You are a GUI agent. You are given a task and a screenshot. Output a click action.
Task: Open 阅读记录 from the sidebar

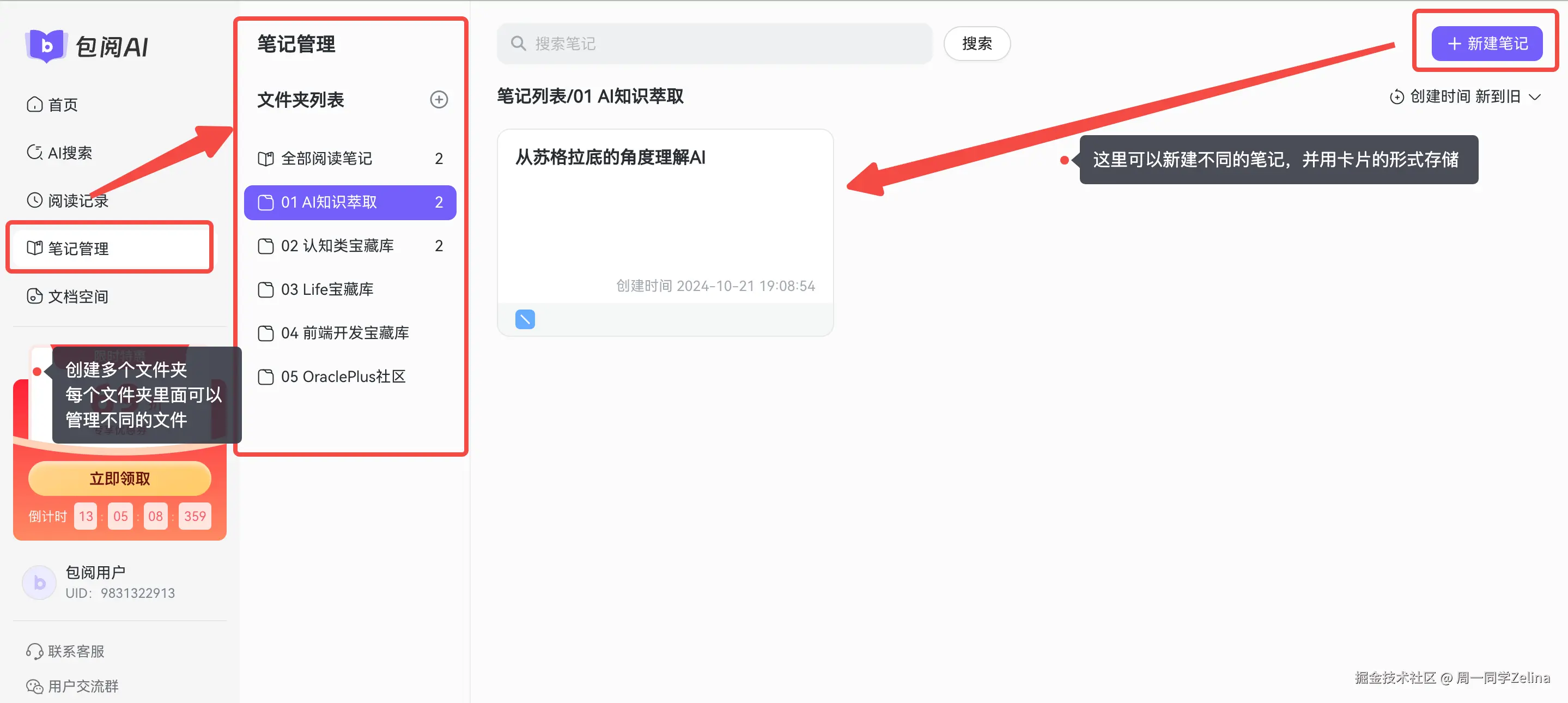(x=35, y=200)
